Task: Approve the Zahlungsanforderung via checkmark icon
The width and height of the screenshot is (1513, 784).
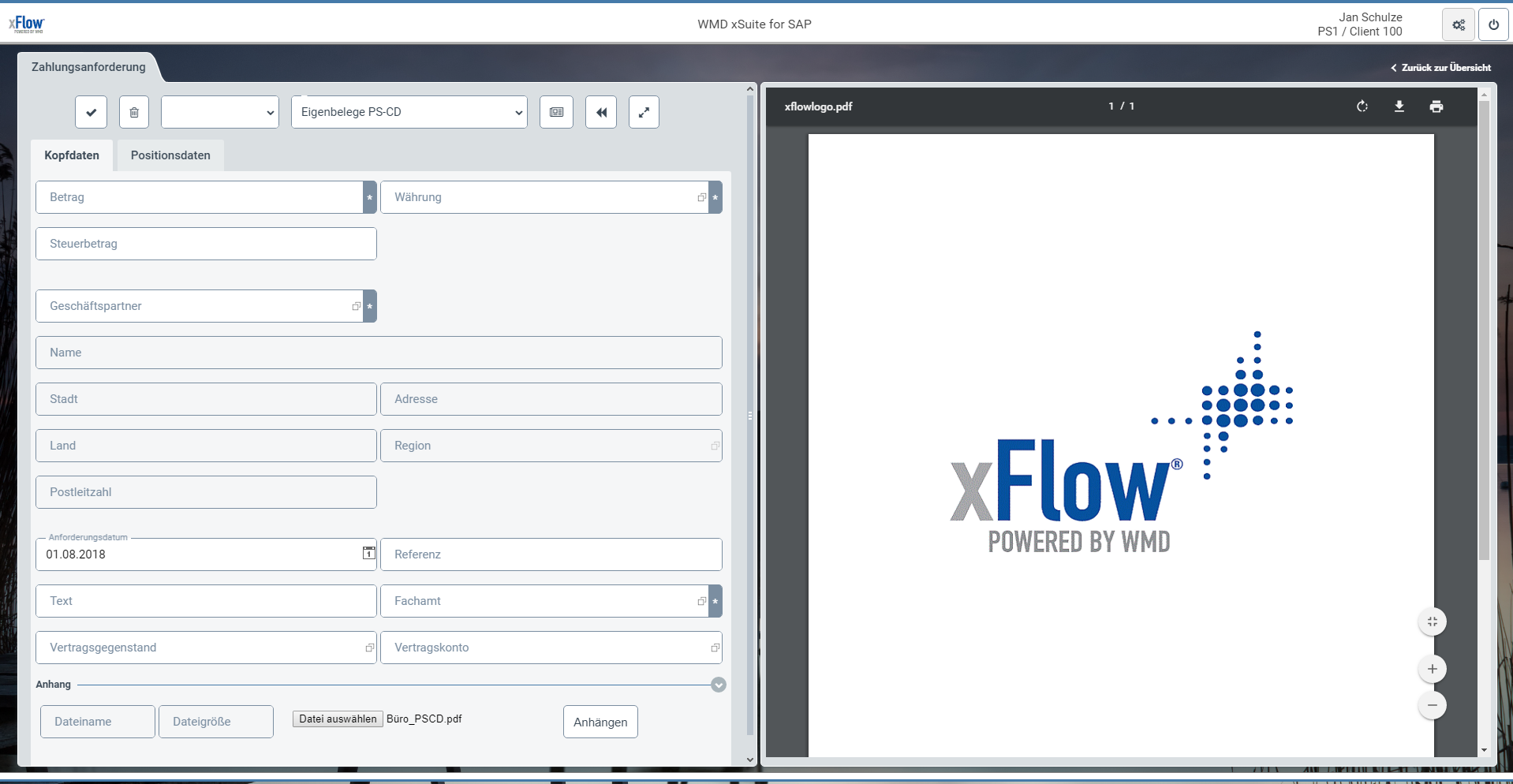Action: (91, 112)
